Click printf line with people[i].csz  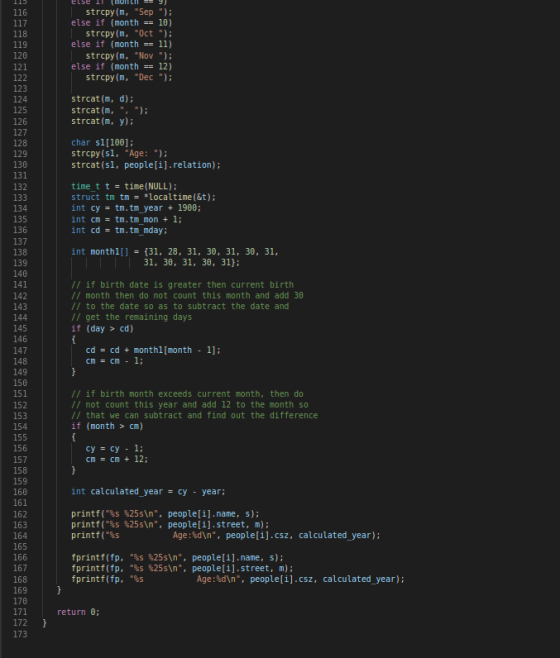(x=225, y=535)
